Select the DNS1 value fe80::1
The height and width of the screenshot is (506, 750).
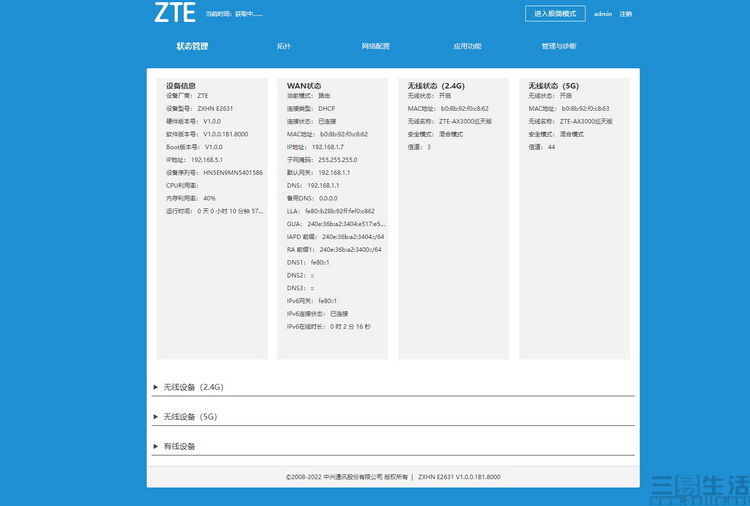(320, 263)
